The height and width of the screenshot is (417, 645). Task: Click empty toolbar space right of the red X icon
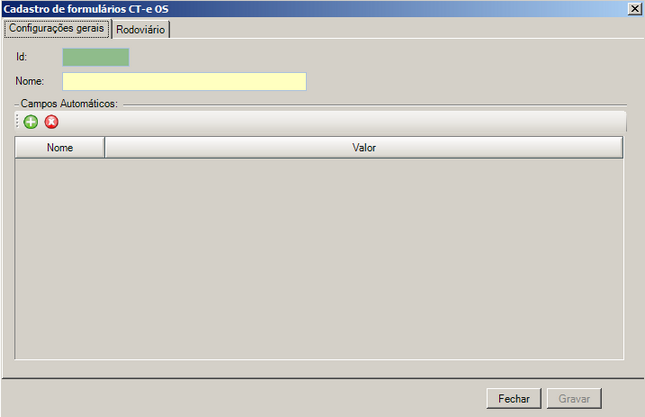(x=341, y=122)
